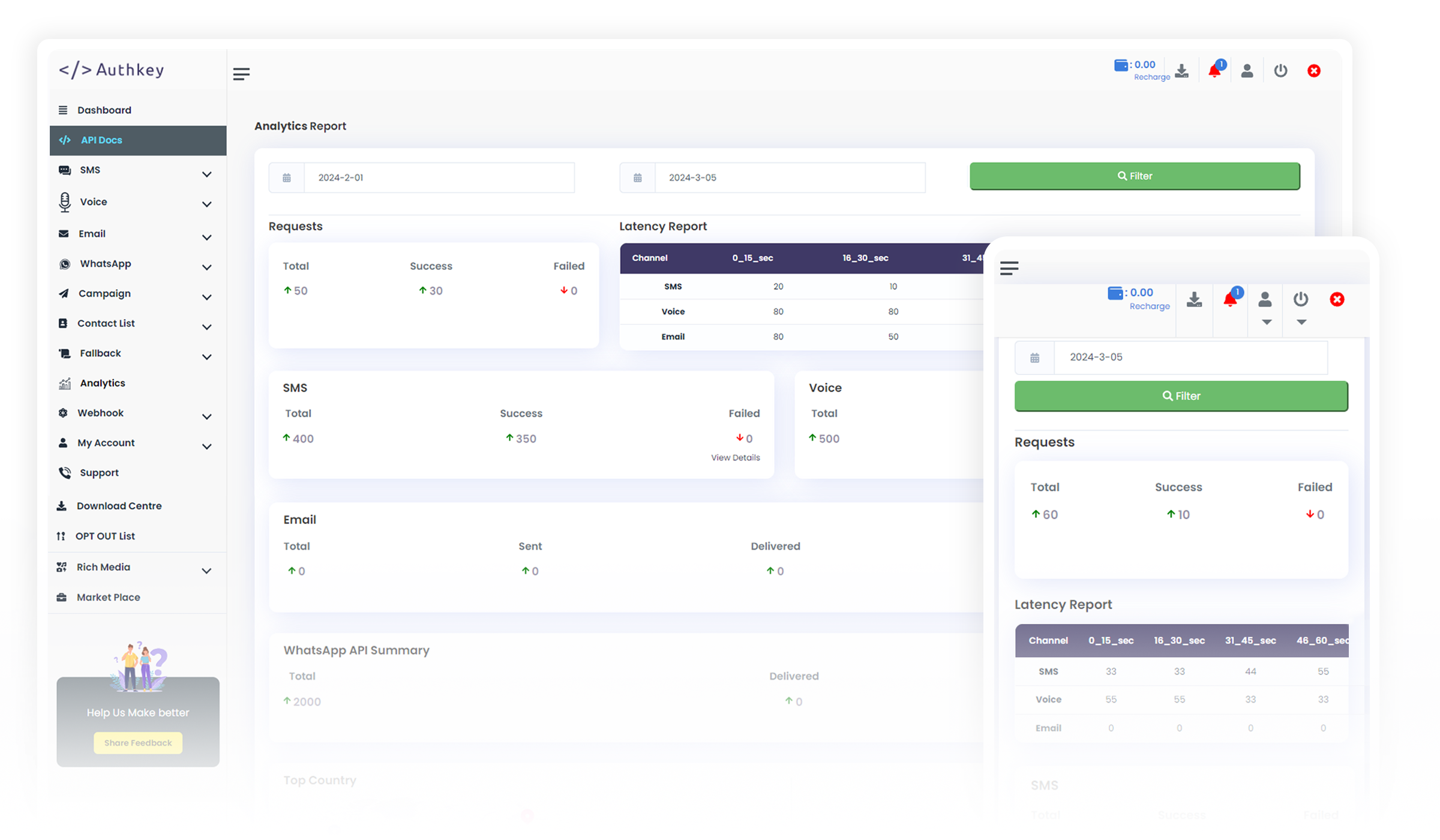Click the View Details link in the SMS card
This screenshot has width=1440, height=840.
(x=735, y=458)
